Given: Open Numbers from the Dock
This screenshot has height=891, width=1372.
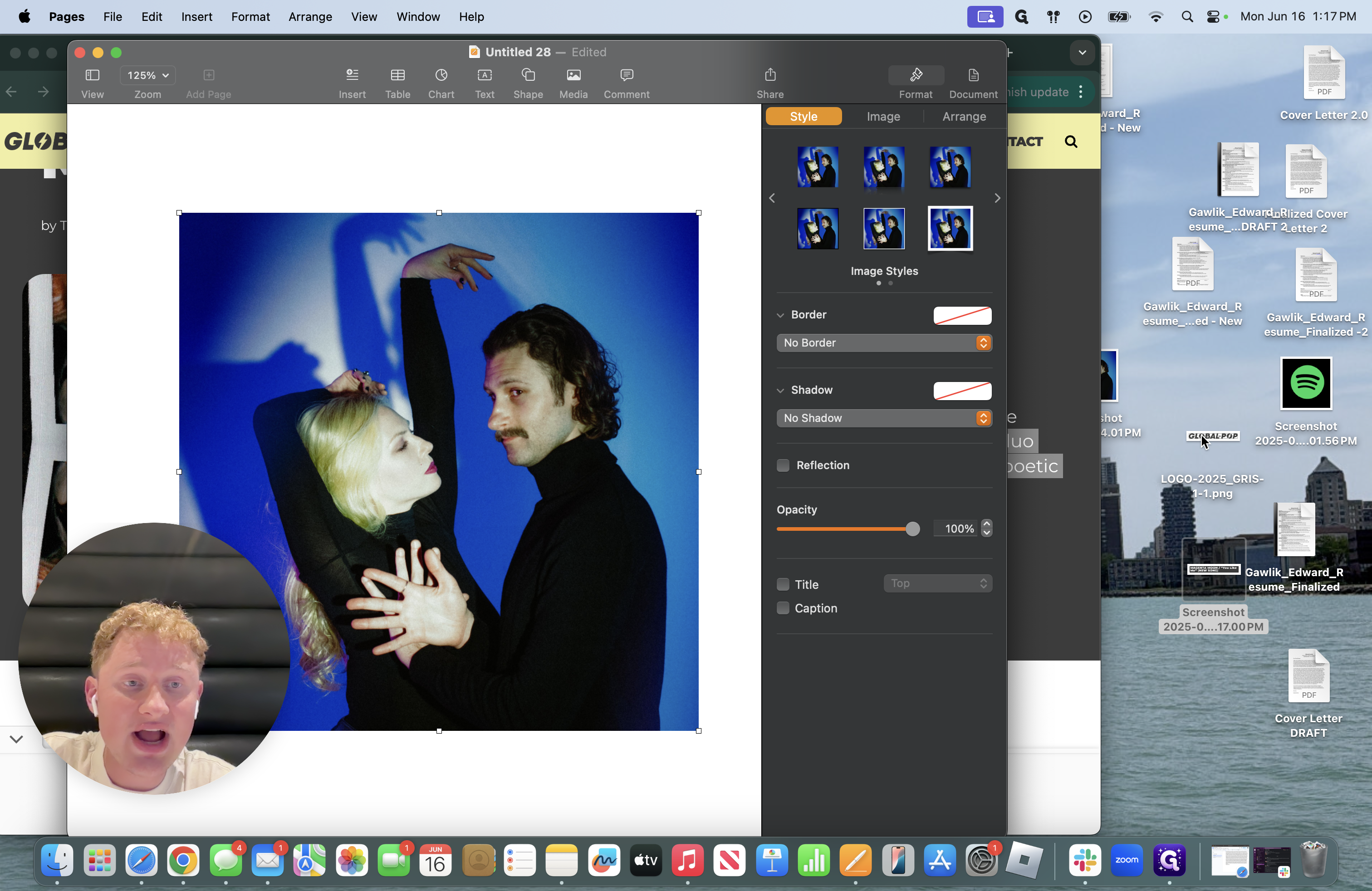Looking at the screenshot, I should (x=813, y=861).
